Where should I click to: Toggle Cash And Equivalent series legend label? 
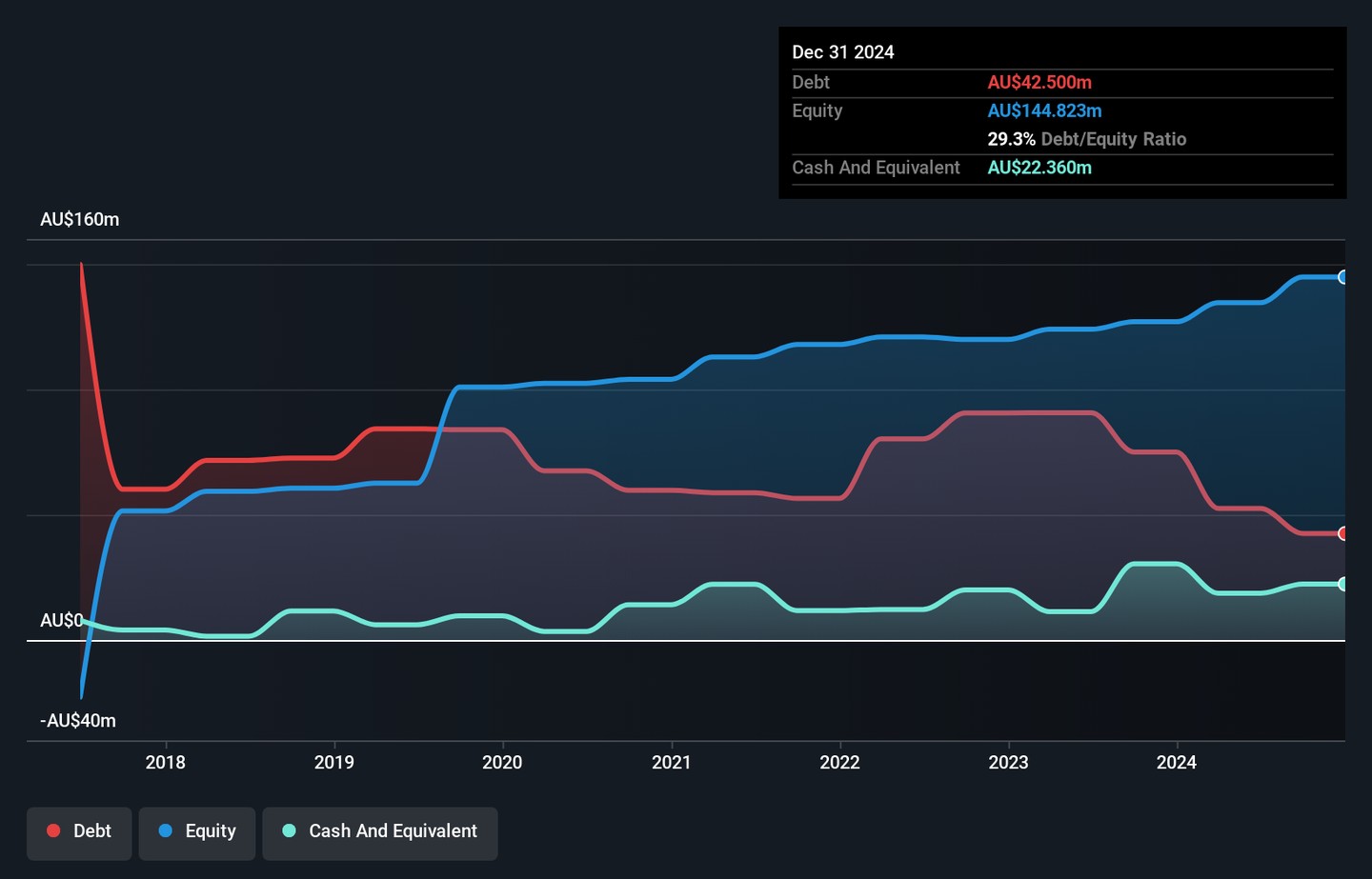[393, 830]
